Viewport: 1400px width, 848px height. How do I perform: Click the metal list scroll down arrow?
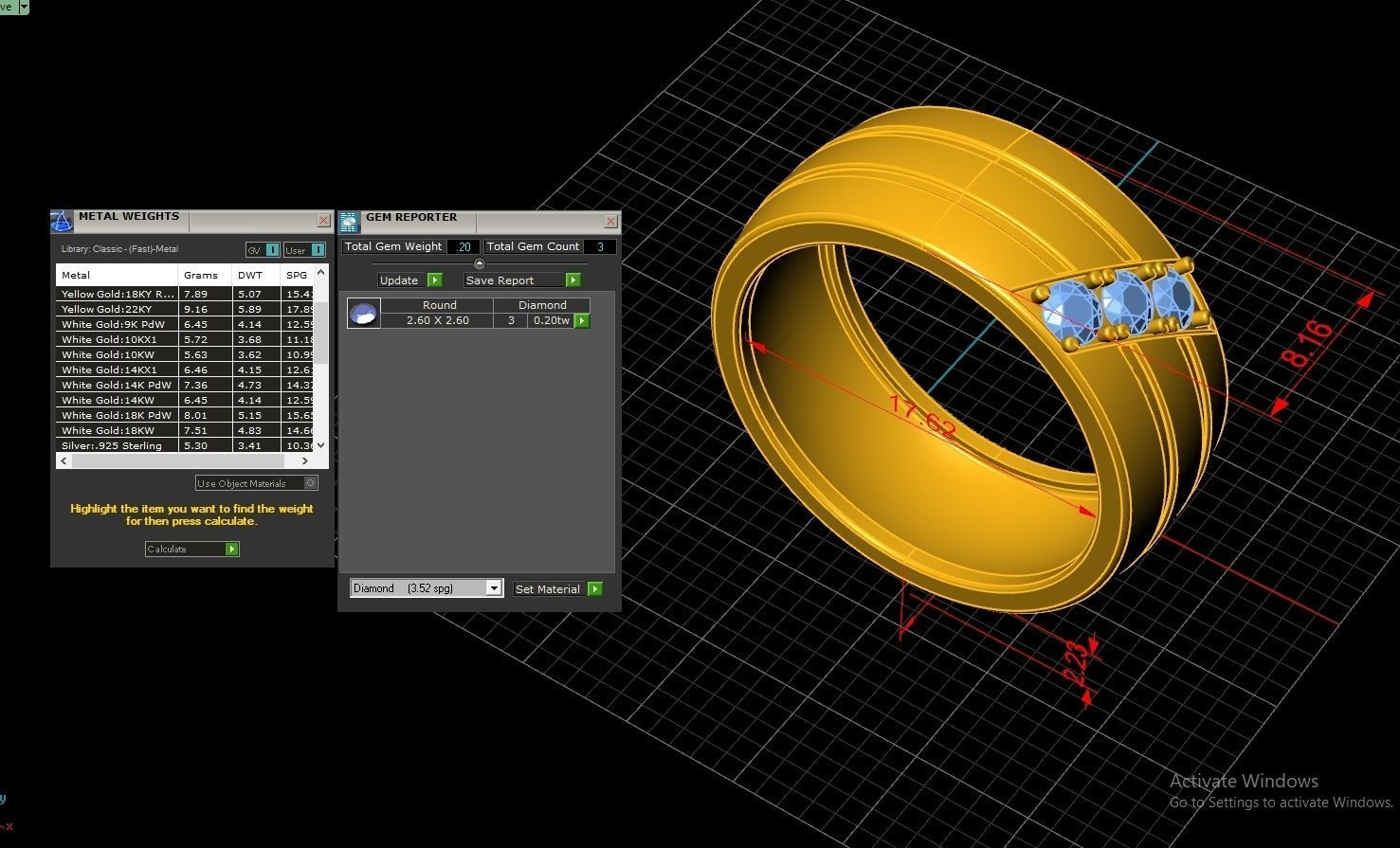320,444
